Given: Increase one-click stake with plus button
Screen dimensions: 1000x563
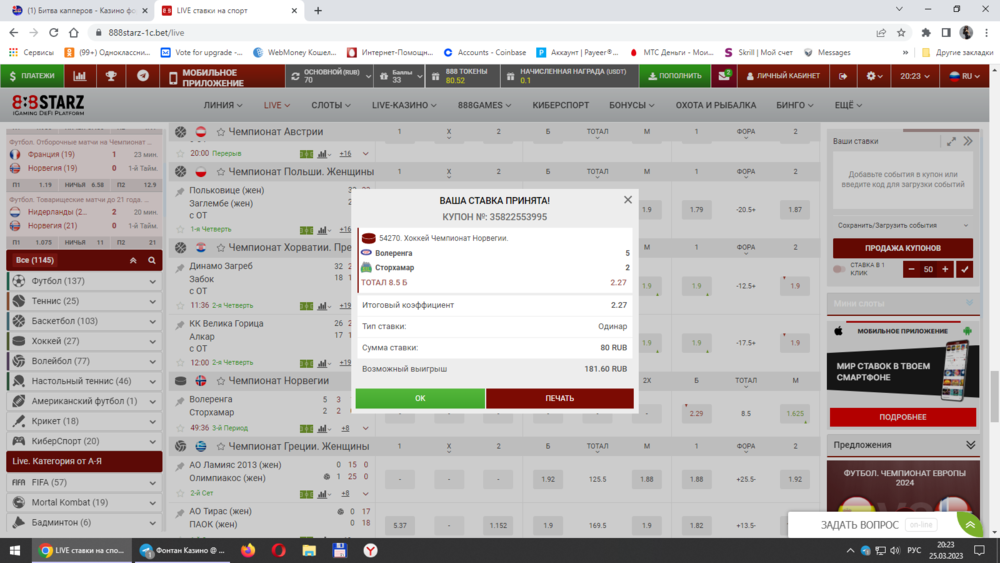Looking at the screenshot, I should coord(945,269).
